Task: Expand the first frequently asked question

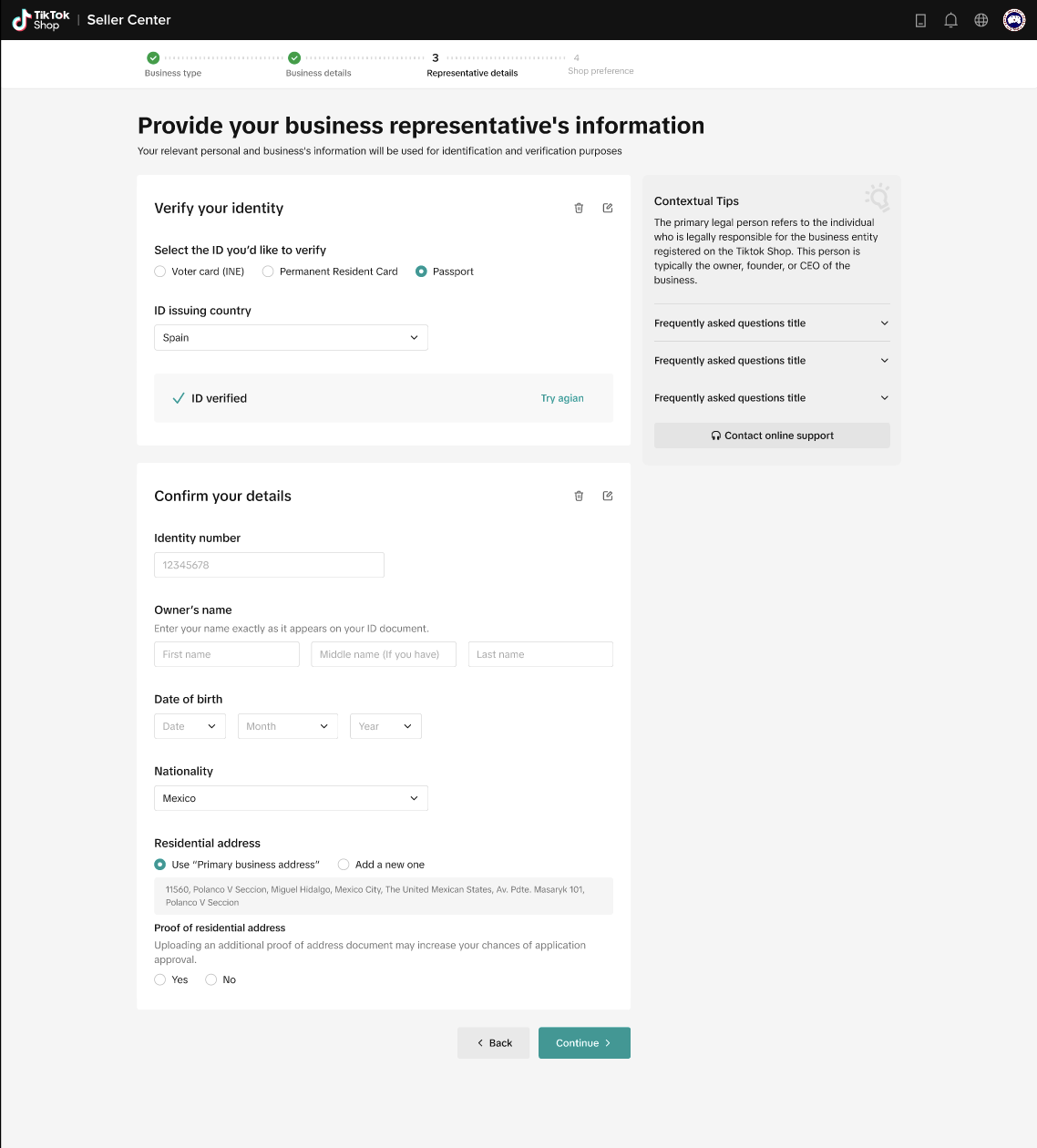Action: click(772, 323)
